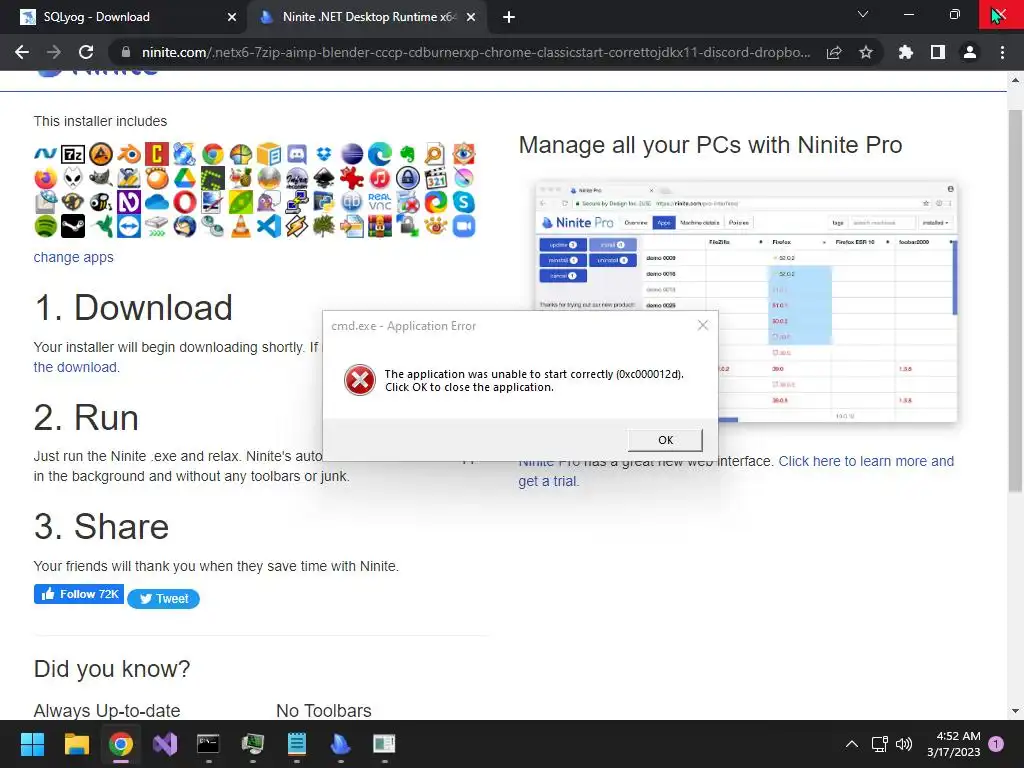Click the Opera app icon
1024x768 pixels.
[x=184, y=202]
